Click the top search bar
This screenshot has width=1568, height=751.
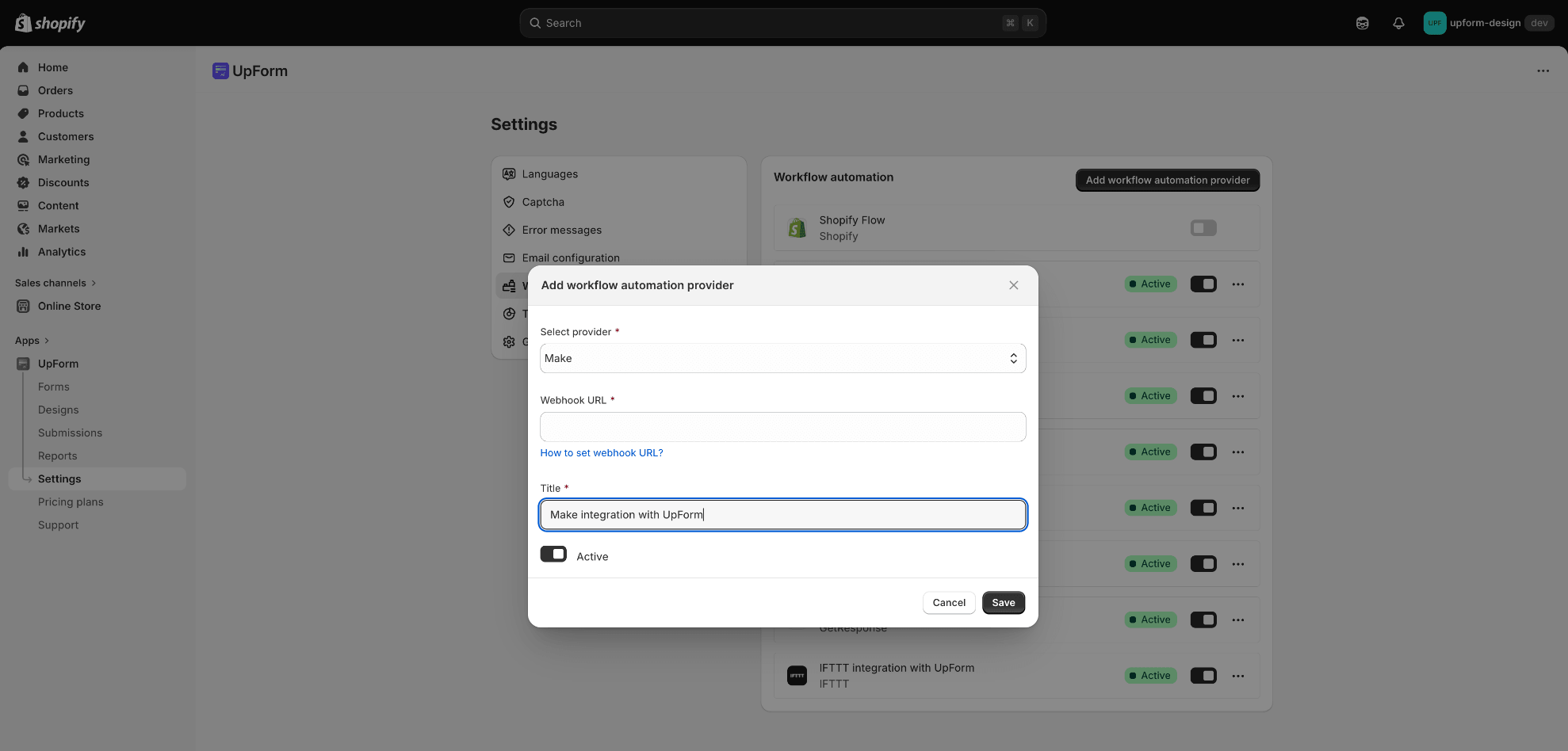782,23
